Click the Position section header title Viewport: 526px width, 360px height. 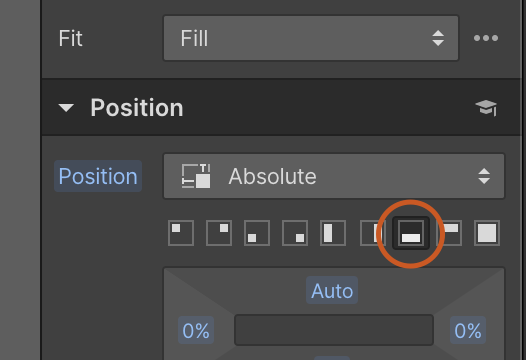coord(137,108)
